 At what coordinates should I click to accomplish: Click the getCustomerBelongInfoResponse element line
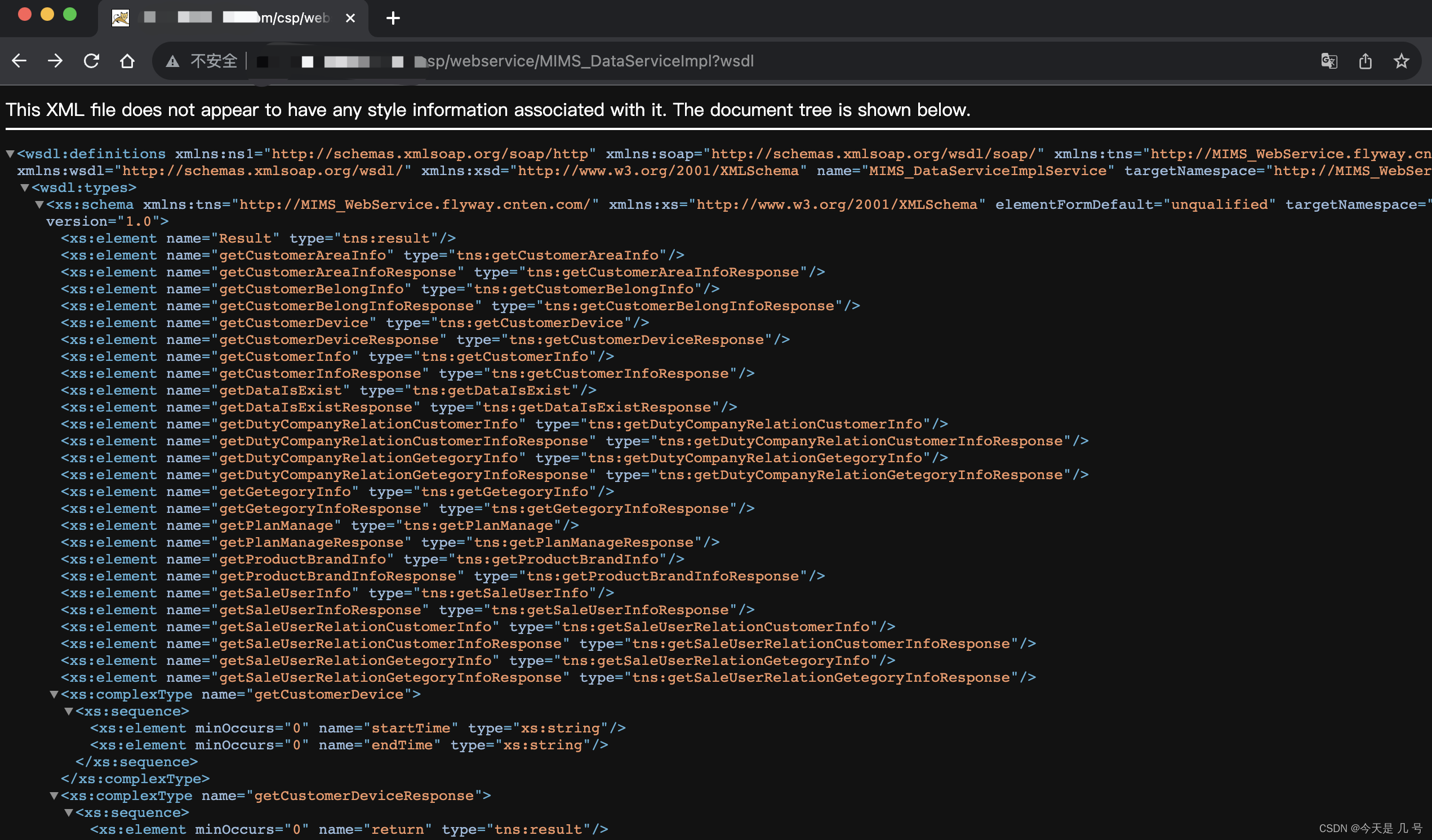click(461, 306)
